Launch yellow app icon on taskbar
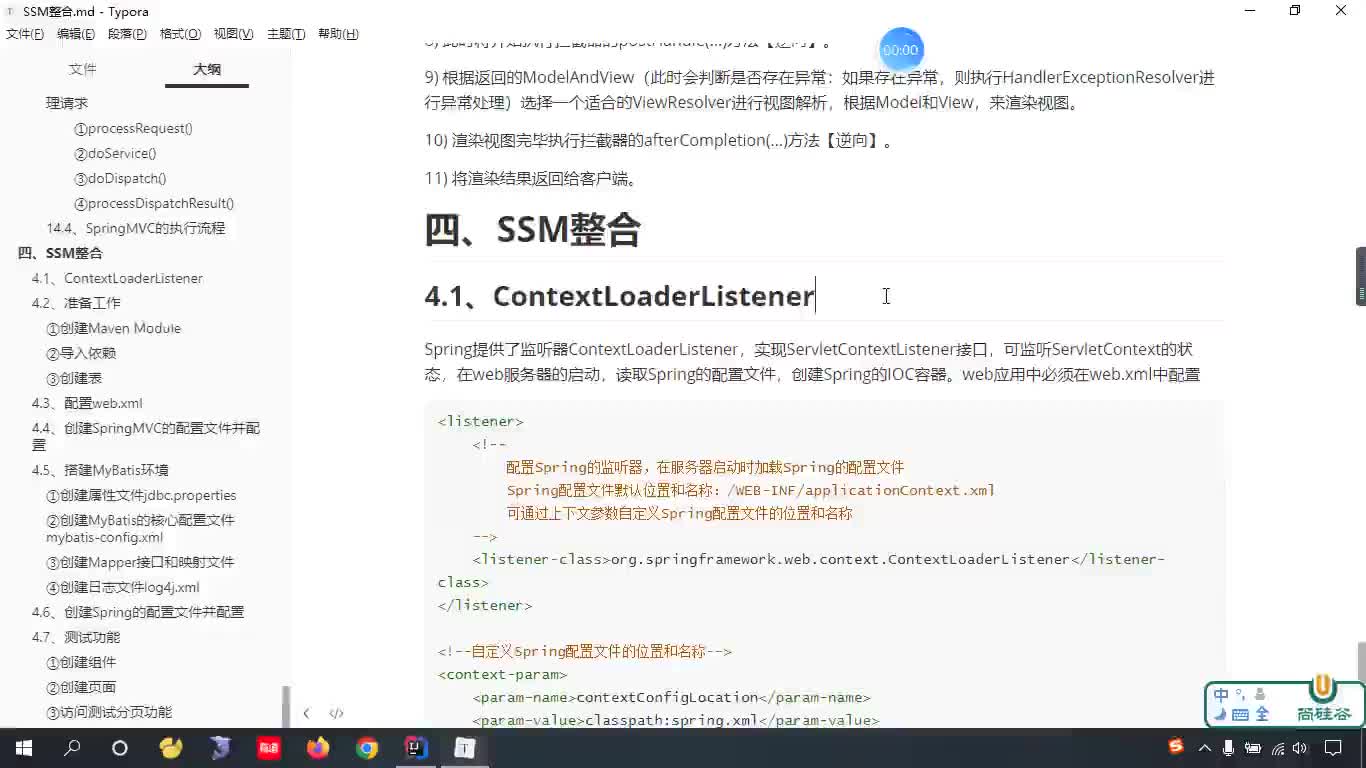This screenshot has width=1366, height=768. pos(171,748)
